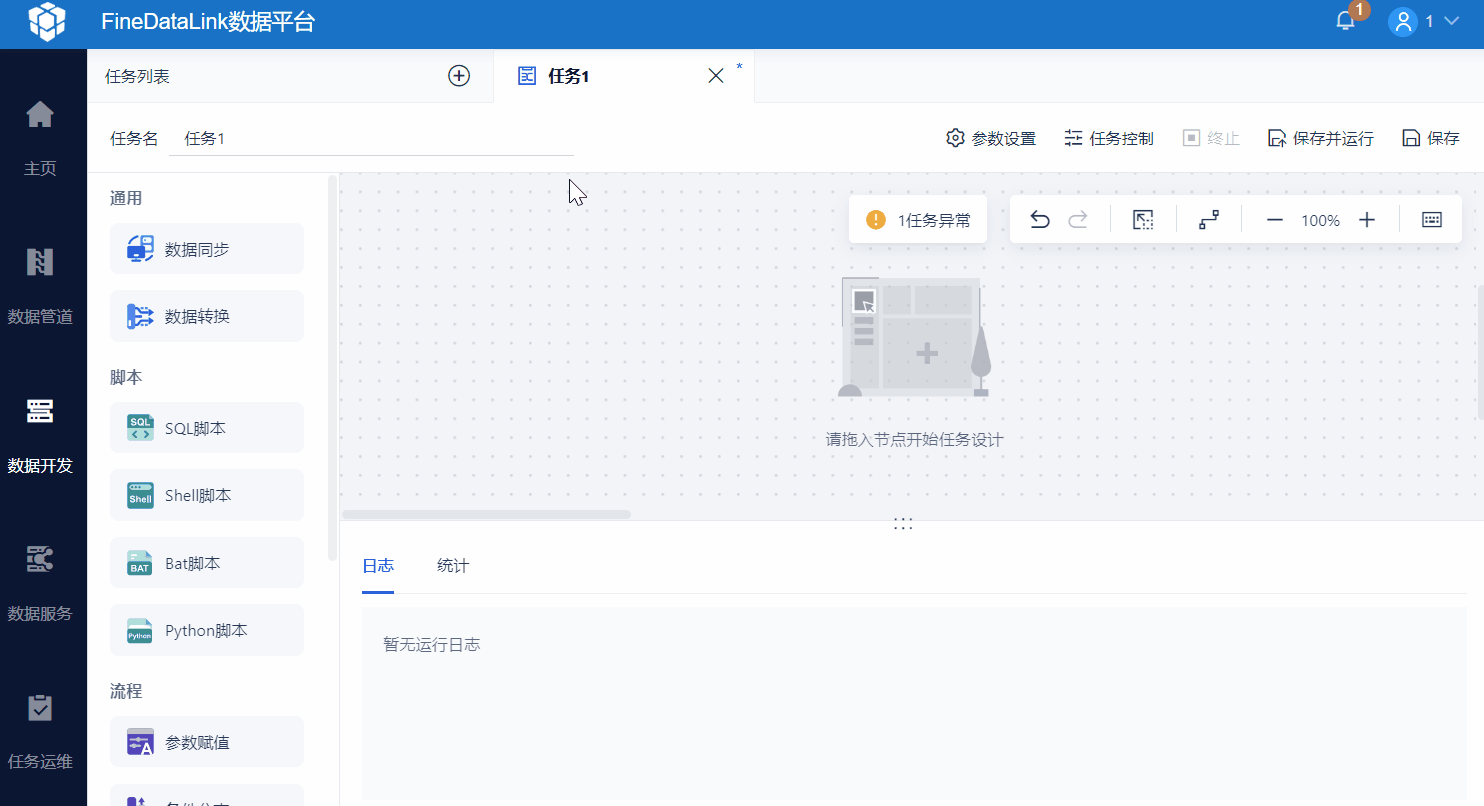The image size is (1484, 806).
Task: Select the SQL脚本 node
Action: 207,428
